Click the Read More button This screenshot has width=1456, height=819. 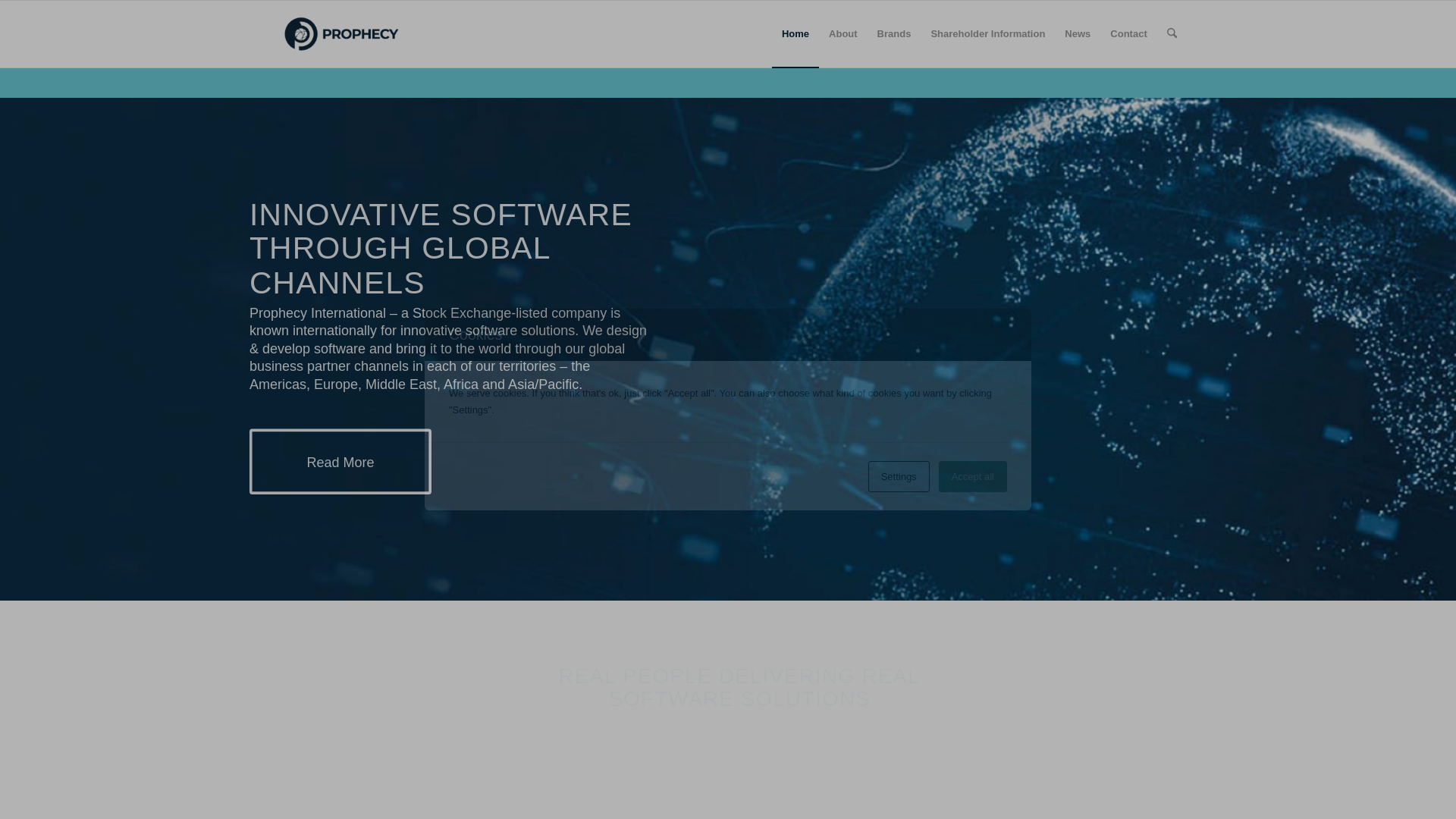(x=340, y=462)
